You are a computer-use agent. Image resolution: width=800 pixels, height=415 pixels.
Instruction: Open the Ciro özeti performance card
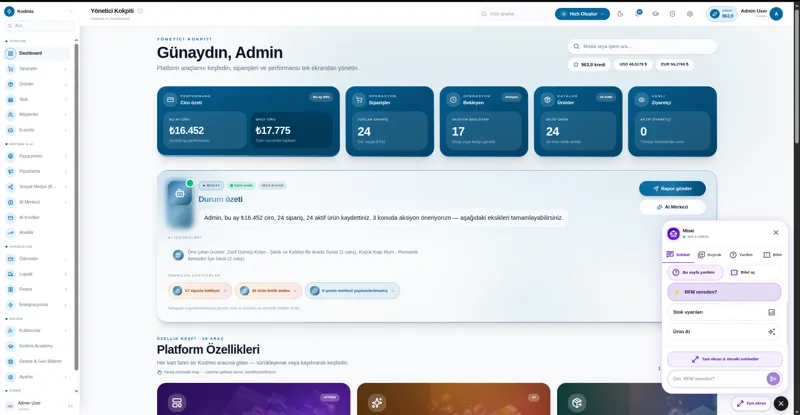click(x=248, y=121)
